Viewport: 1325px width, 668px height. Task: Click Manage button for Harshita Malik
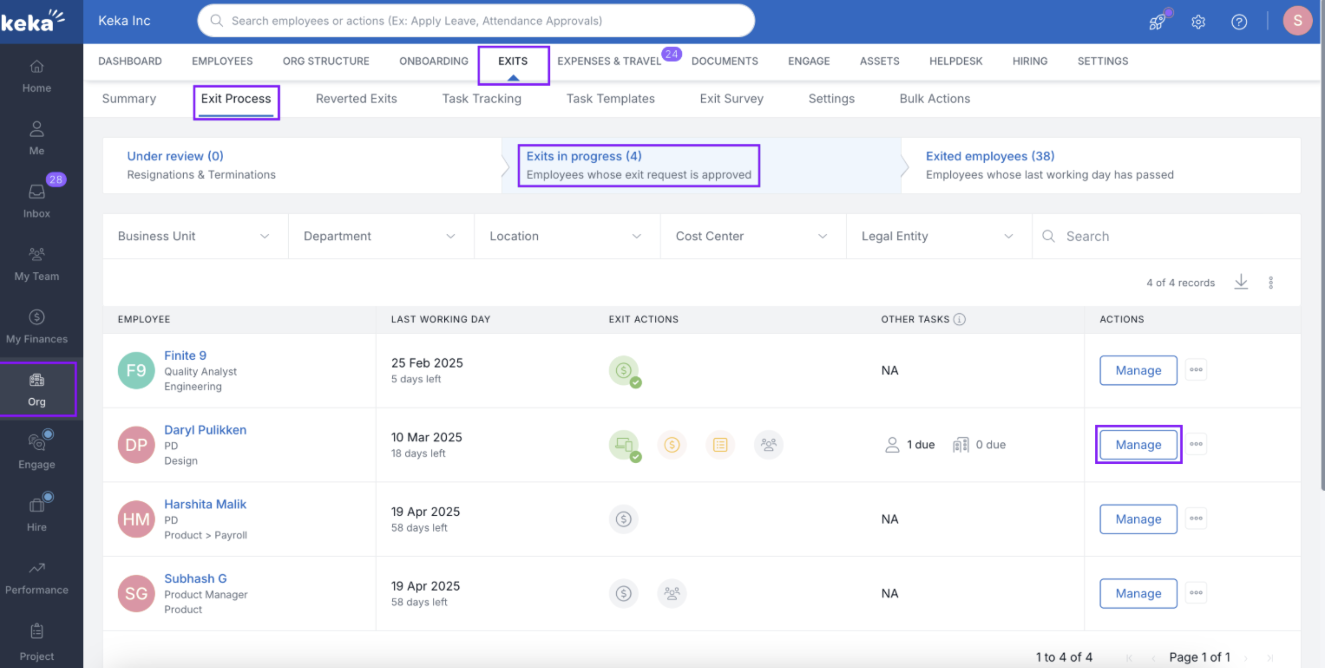pyautogui.click(x=1138, y=519)
